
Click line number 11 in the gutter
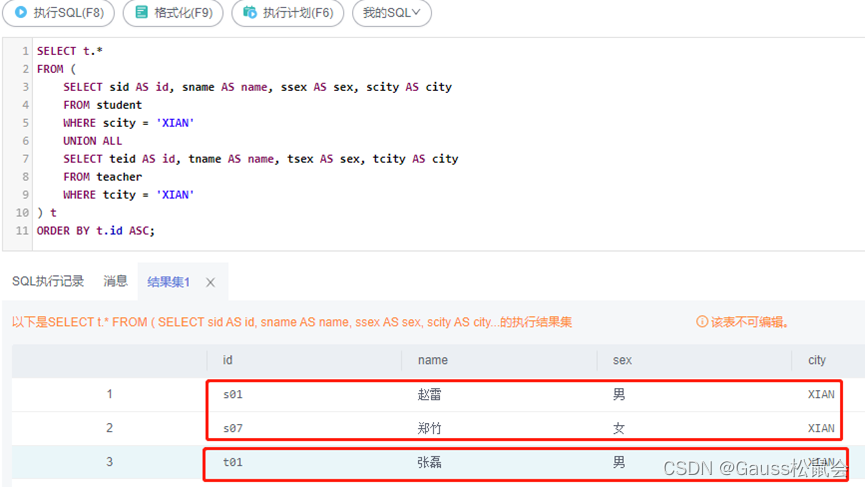point(22,231)
